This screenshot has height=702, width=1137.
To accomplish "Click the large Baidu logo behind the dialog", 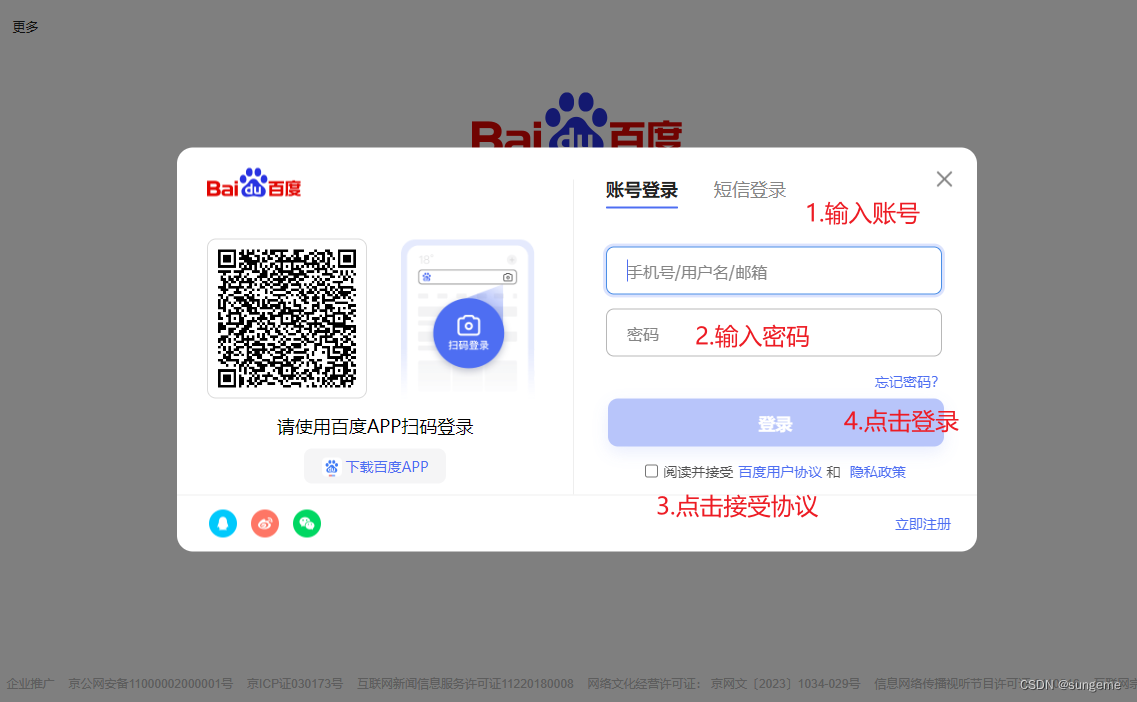I will click(576, 120).
